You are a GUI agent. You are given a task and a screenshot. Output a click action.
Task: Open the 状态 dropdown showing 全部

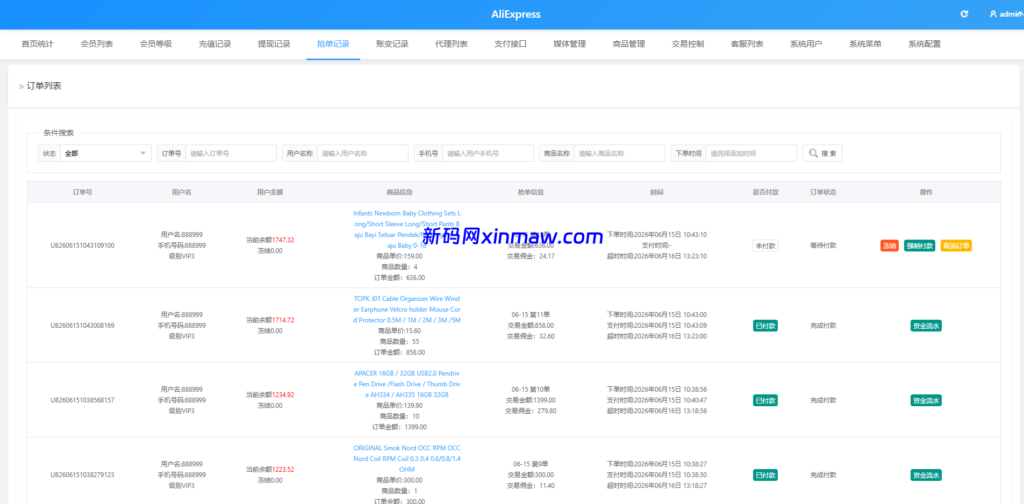pos(106,153)
